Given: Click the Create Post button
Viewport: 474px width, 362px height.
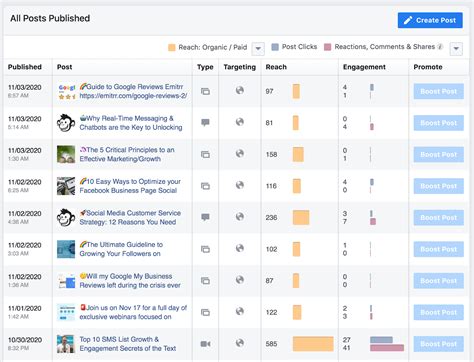Looking at the screenshot, I should pyautogui.click(x=430, y=20).
